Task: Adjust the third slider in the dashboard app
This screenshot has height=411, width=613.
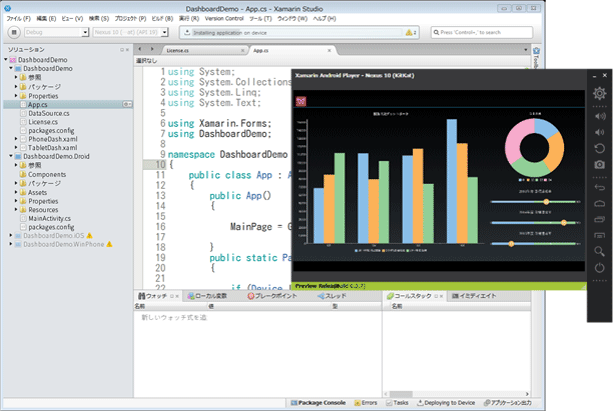Action: 535,244
